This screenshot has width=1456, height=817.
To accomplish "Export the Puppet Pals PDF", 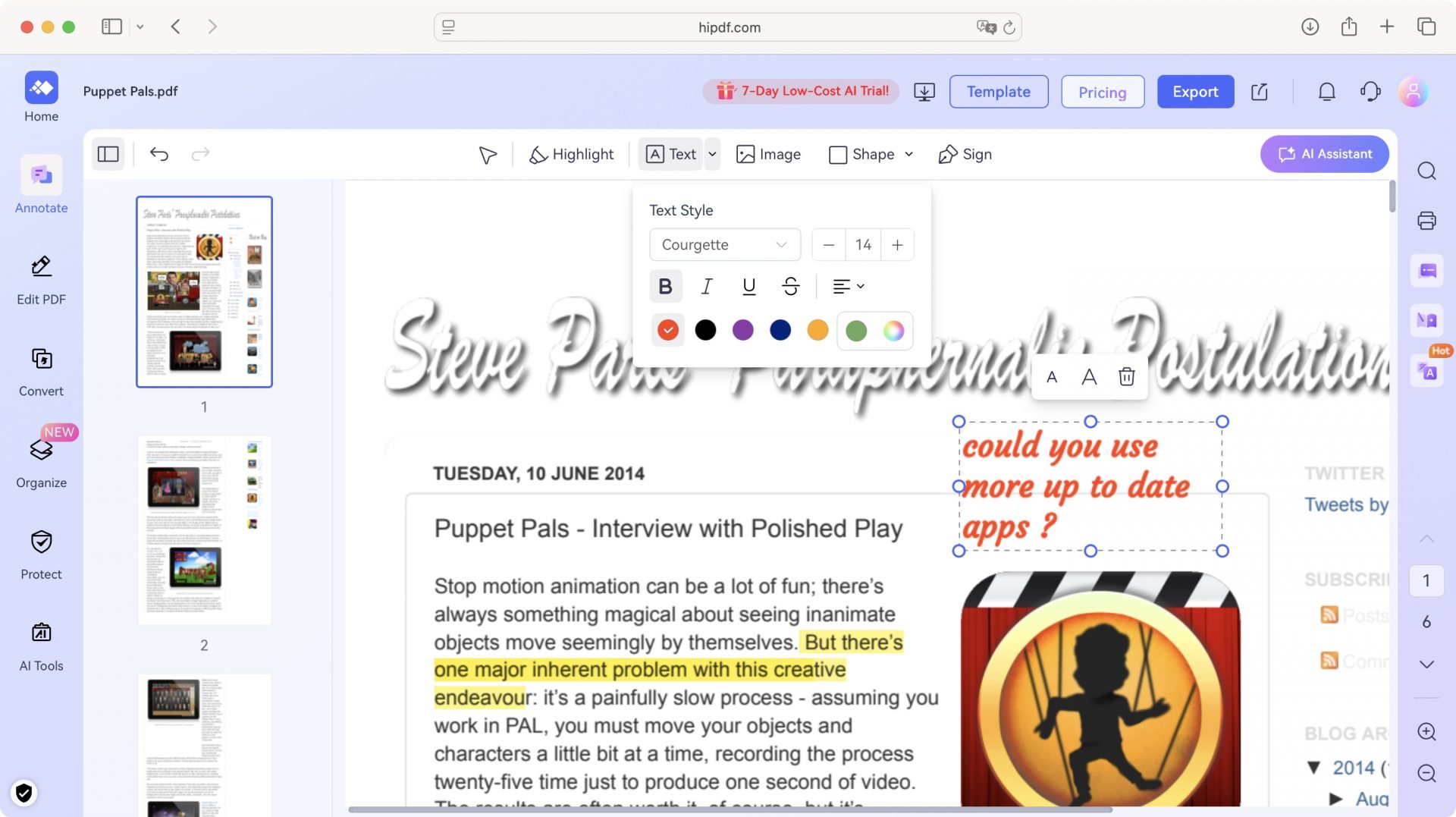I will [x=1195, y=91].
